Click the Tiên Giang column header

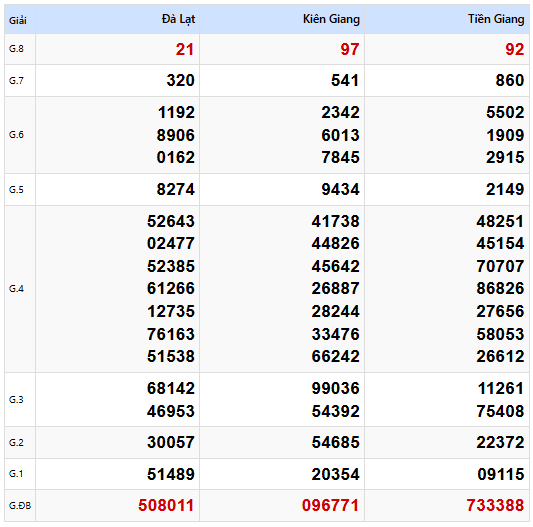click(496, 19)
